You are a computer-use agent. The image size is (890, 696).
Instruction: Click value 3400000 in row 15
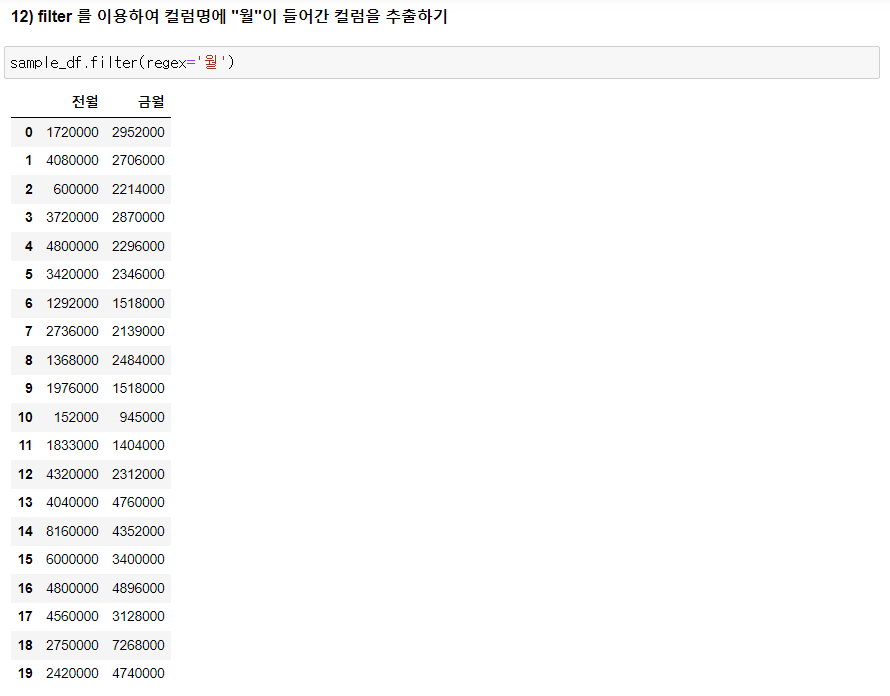click(x=138, y=560)
